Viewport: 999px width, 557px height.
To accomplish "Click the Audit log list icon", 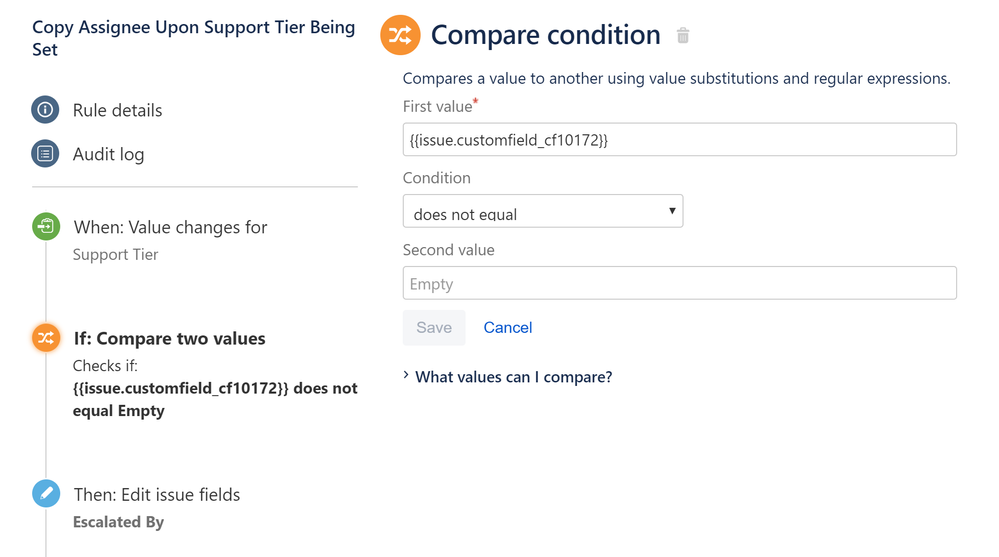I will [x=45, y=154].
